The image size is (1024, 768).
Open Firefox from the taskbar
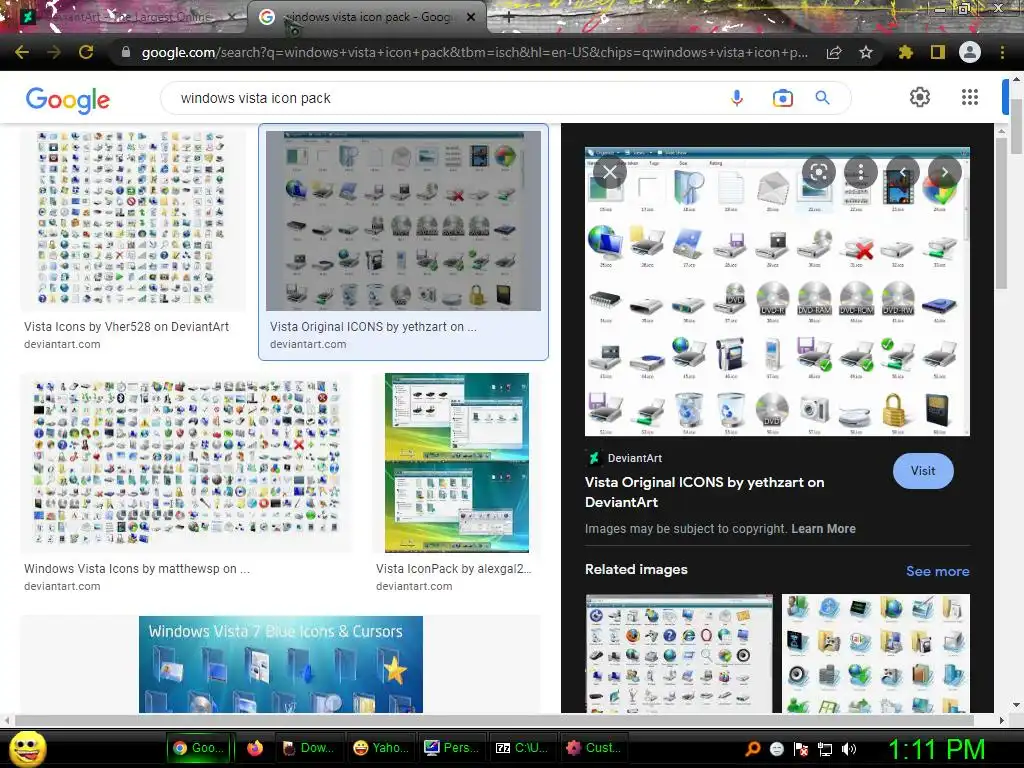(x=255, y=748)
